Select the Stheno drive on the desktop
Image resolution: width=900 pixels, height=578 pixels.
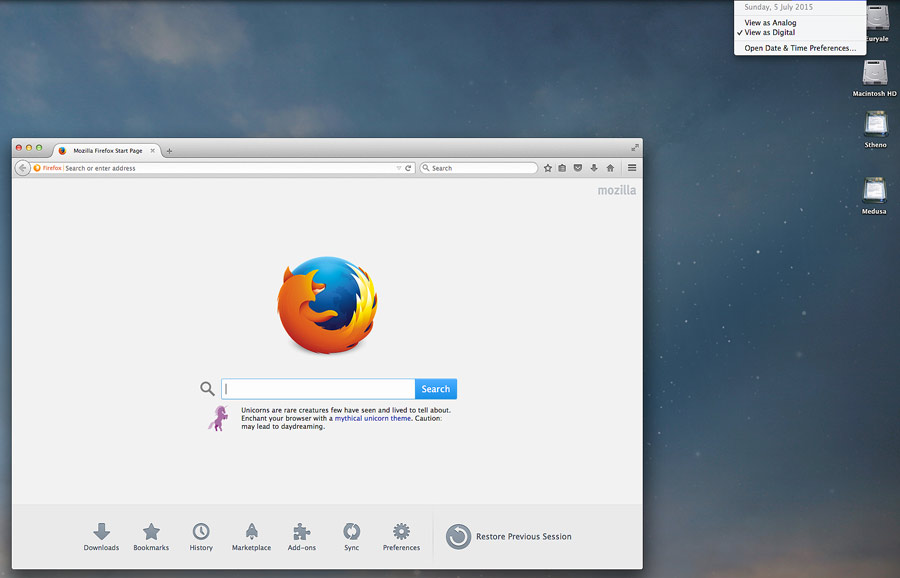pos(876,130)
